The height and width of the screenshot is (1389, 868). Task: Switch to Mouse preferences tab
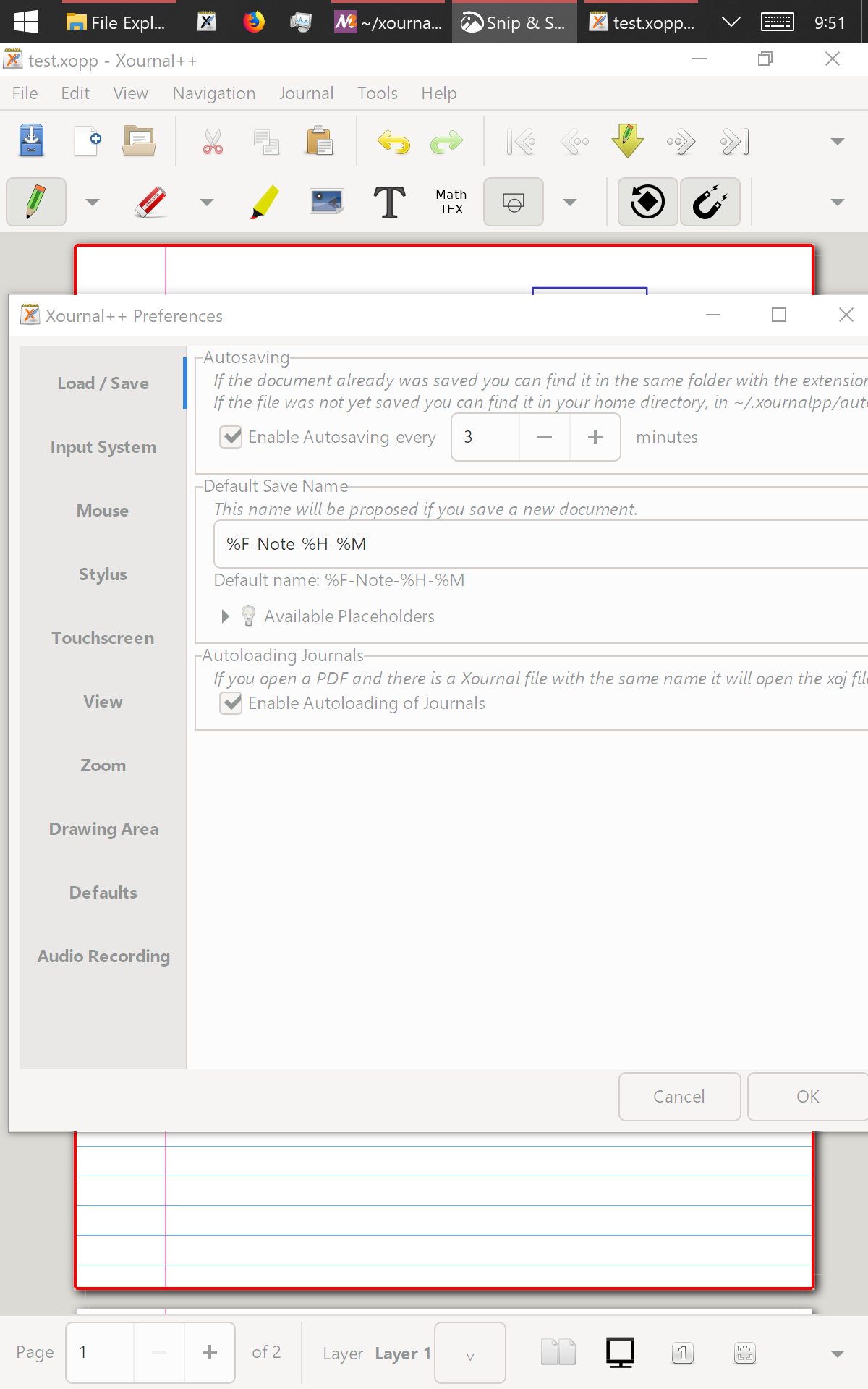tap(103, 511)
